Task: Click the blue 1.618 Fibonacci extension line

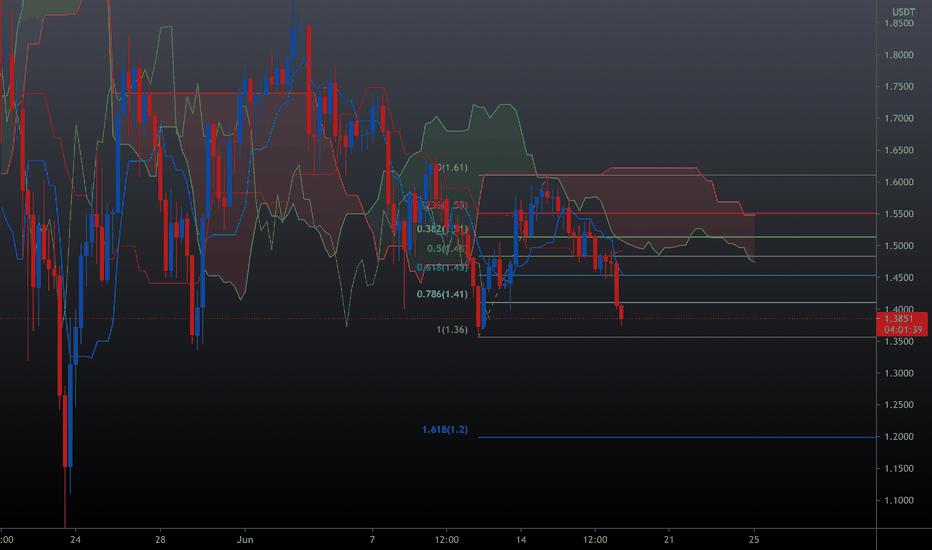Action: [x=676, y=438]
